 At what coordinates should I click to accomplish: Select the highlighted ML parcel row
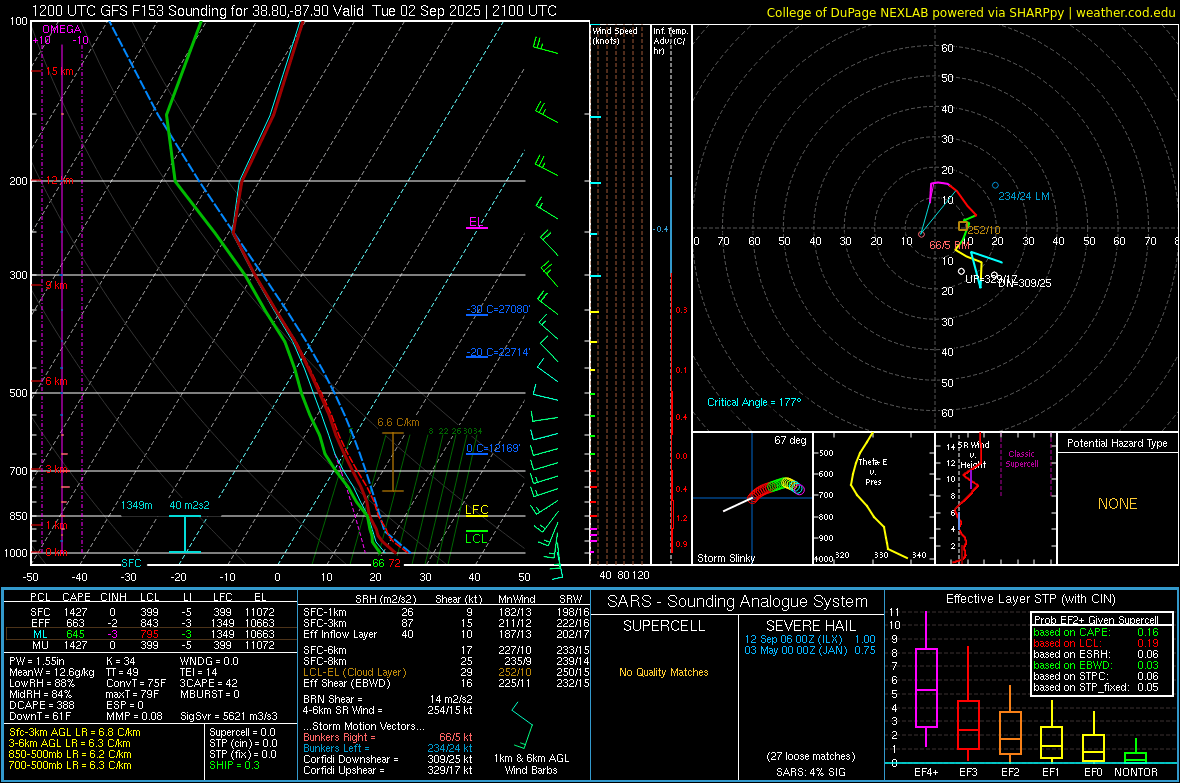pos(150,634)
